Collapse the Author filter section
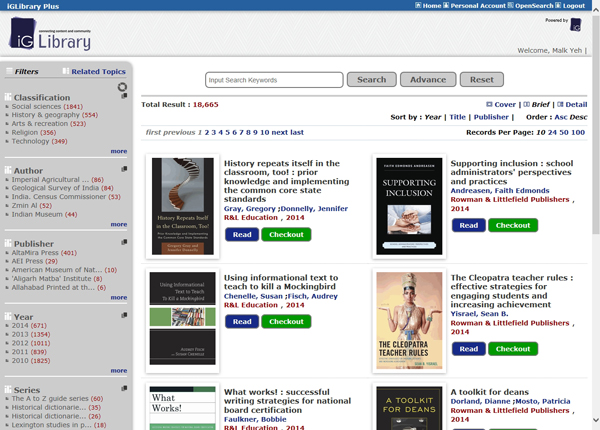Screen dimensions: 600x430 point(124,169)
